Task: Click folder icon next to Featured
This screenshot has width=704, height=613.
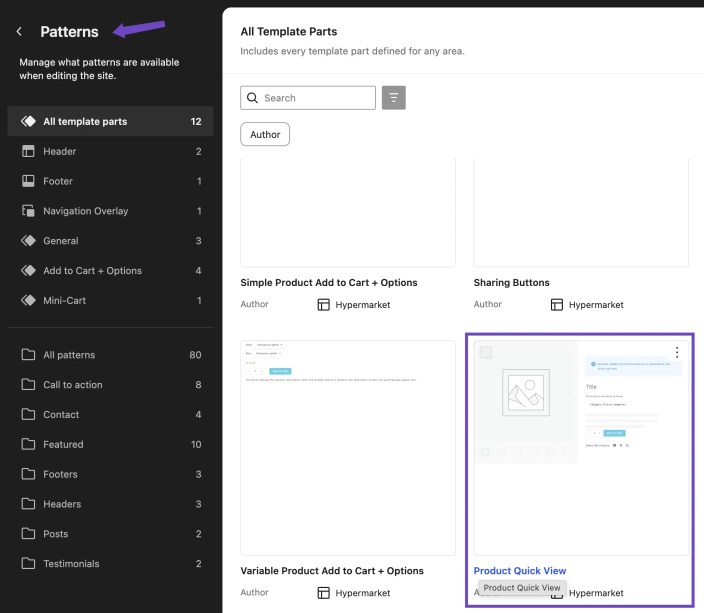Action: click(x=28, y=444)
